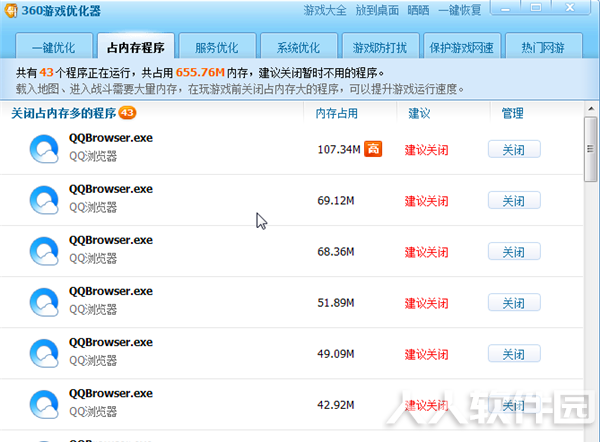Select the 占内存程序 tab
Viewport: 600px width, 442px height.
coord(136,46)
